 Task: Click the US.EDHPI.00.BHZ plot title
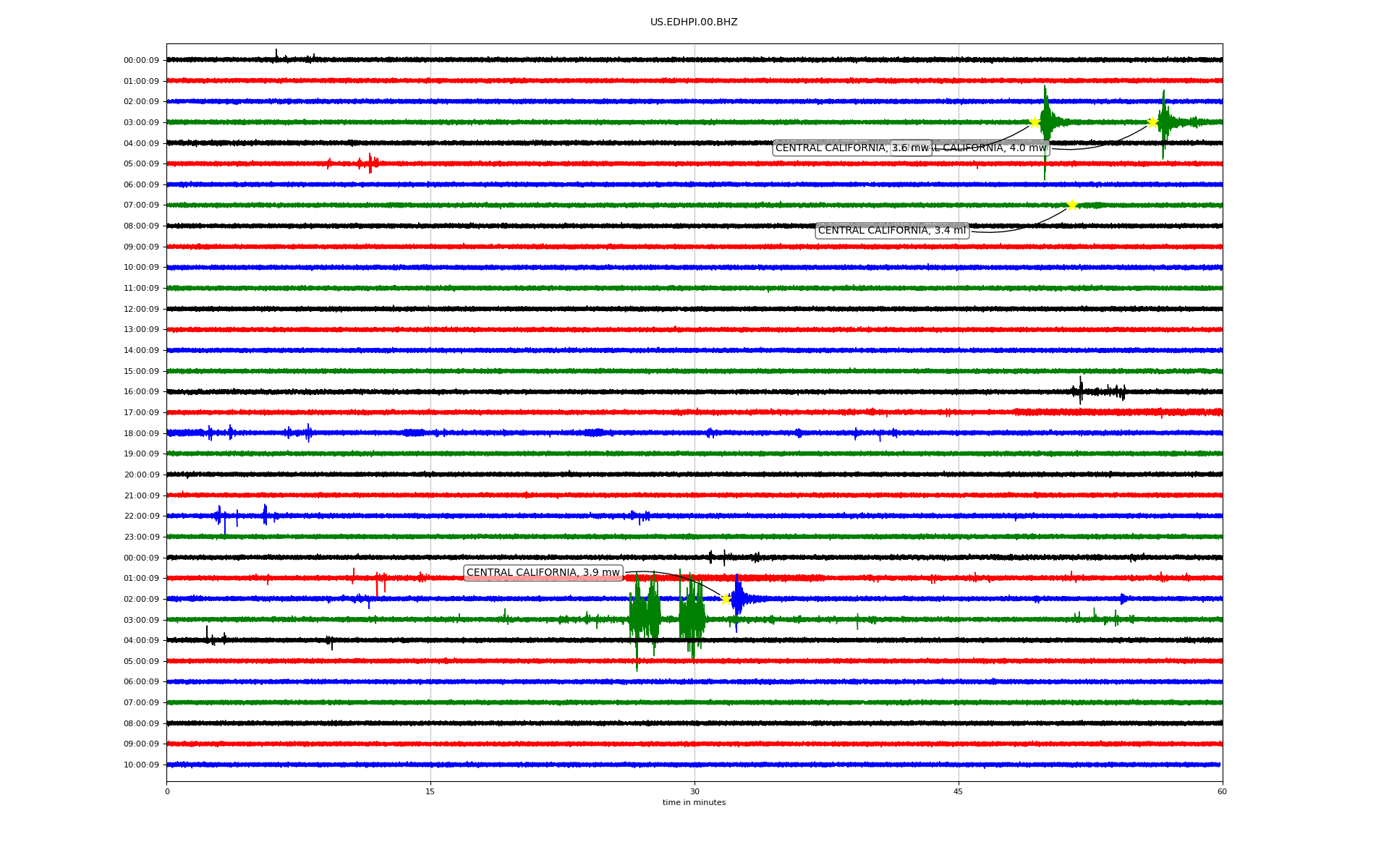coord(693,22)
